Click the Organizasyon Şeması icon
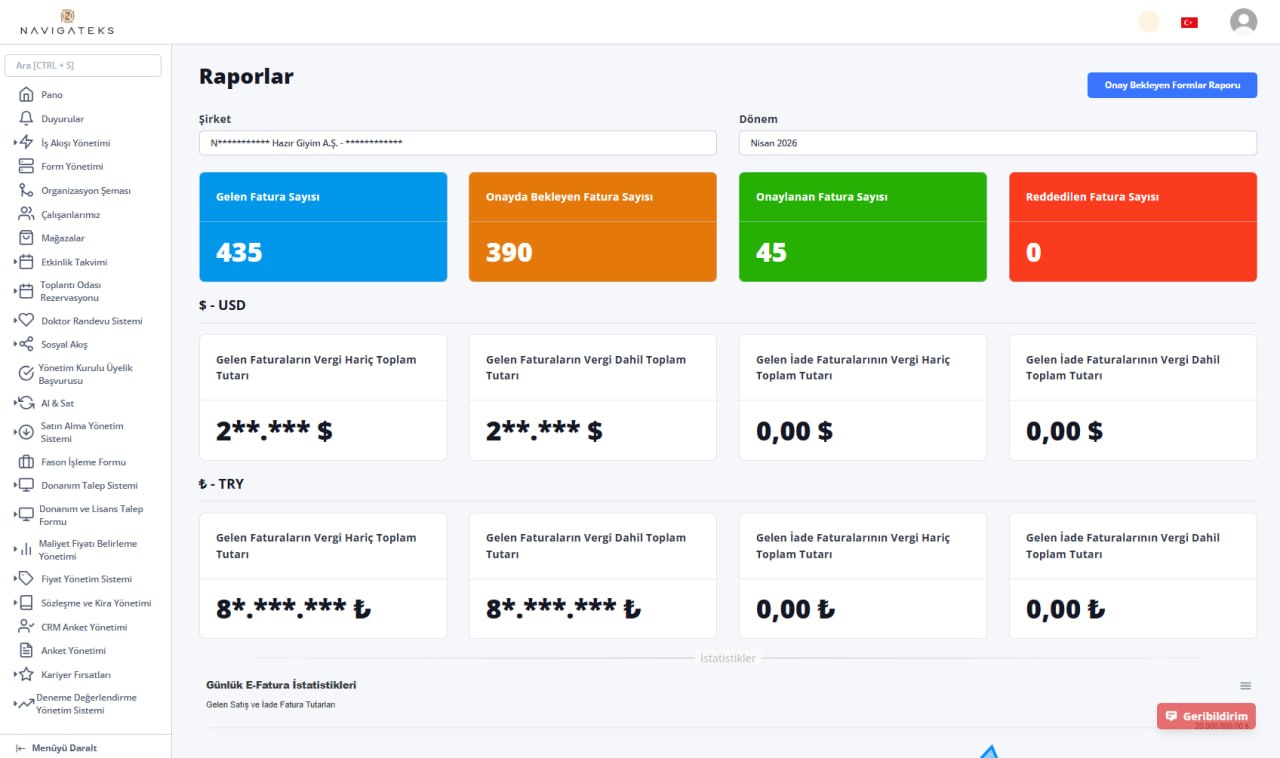This screenshot has width=1280, height=758. point(26,190)
